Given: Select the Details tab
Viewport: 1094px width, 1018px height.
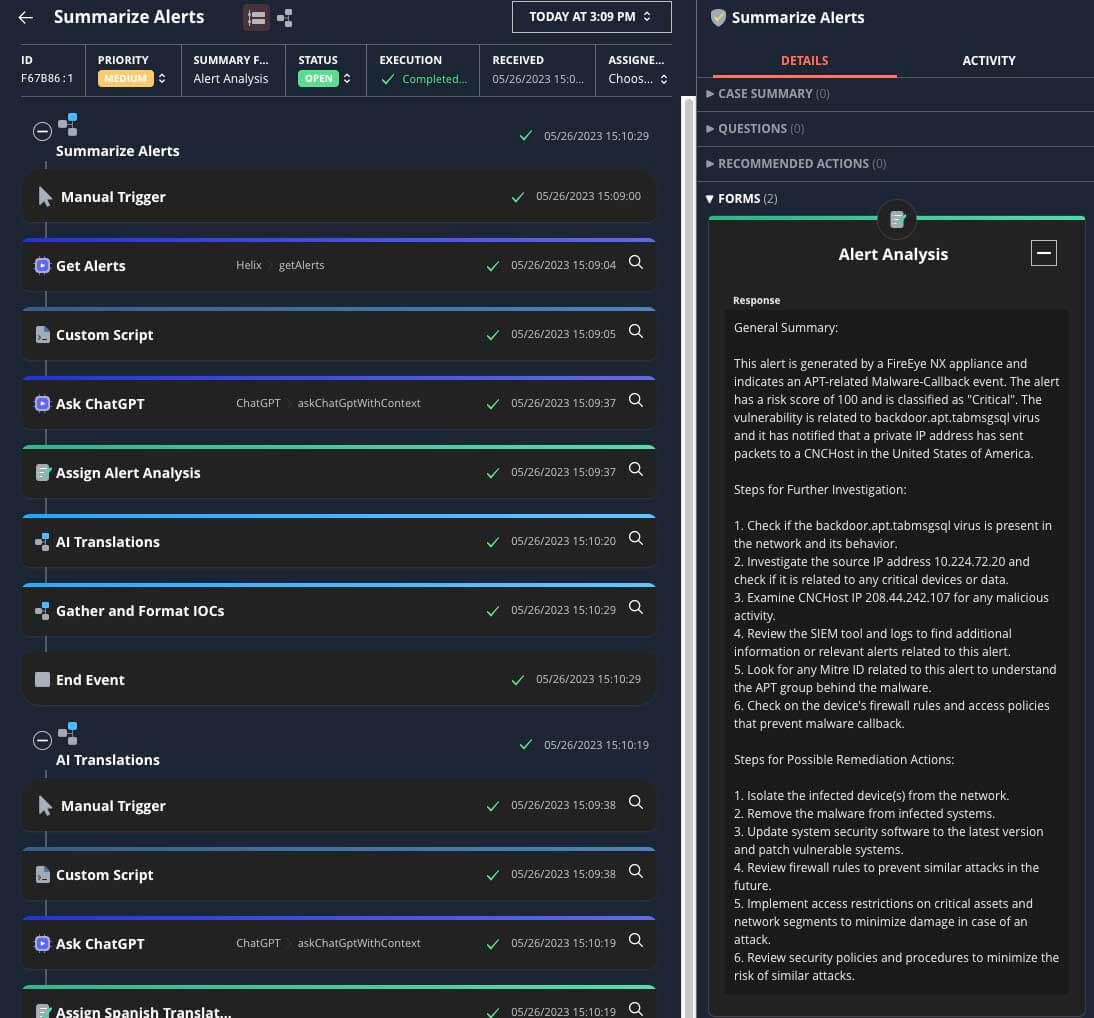Looking at the screenshot, I should pyautogui.click(x=804, y=60).
